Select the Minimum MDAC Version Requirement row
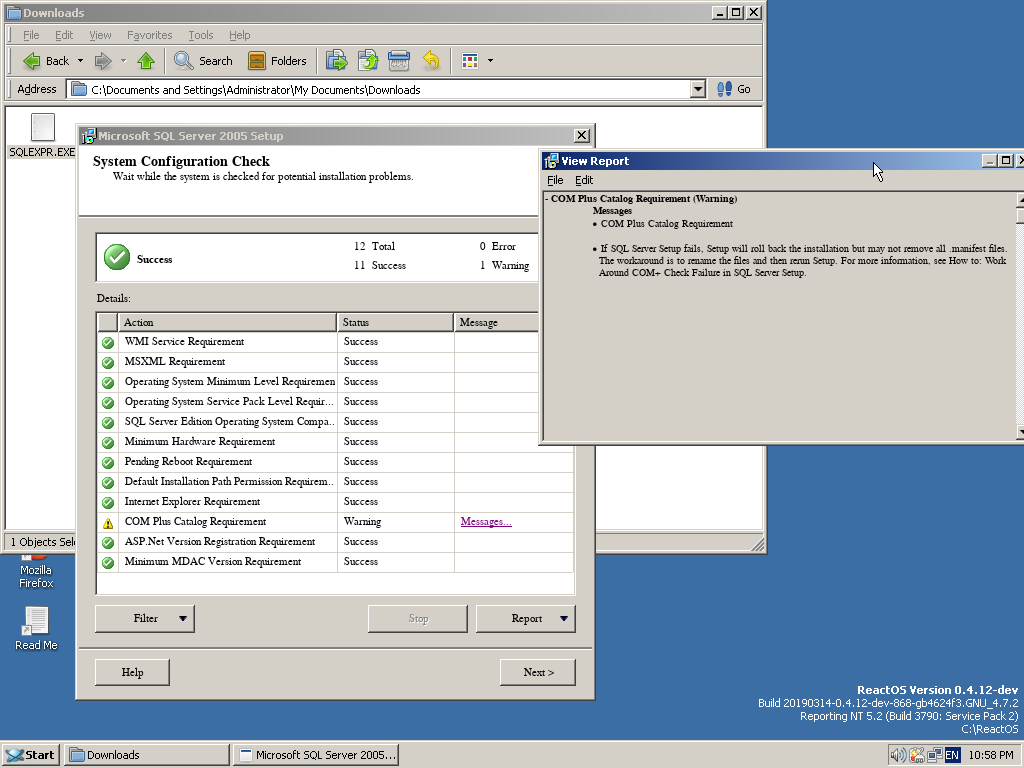This screenshot has height=768, width=1024. 335,562
